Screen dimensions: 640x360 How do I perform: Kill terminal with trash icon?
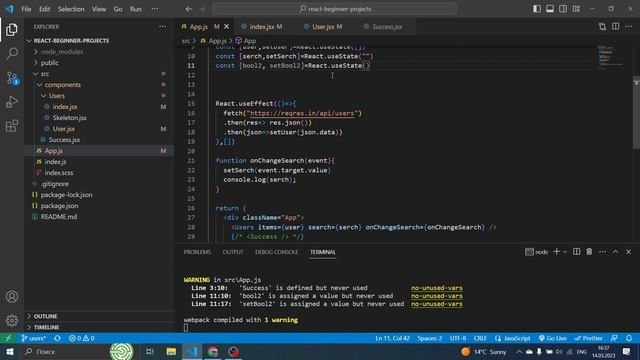pyautogui.click(x=589, y=252)
